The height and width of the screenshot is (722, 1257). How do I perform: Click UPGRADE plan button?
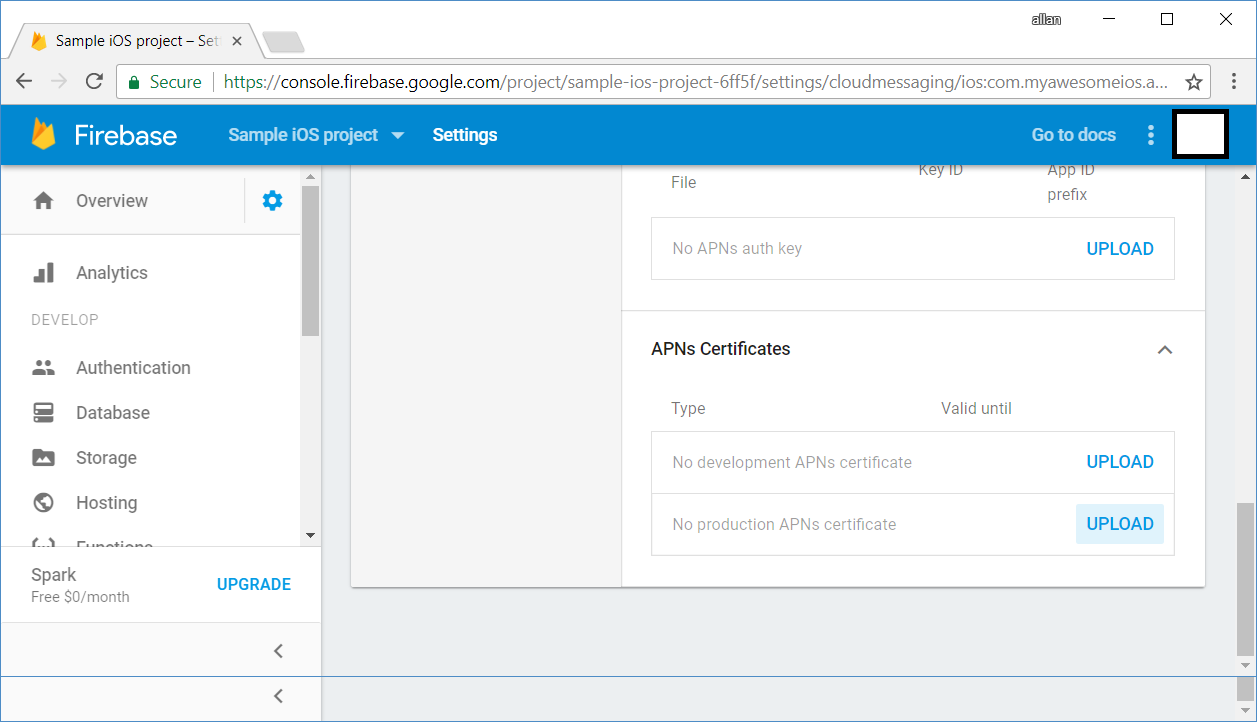[x=254, y=585]
